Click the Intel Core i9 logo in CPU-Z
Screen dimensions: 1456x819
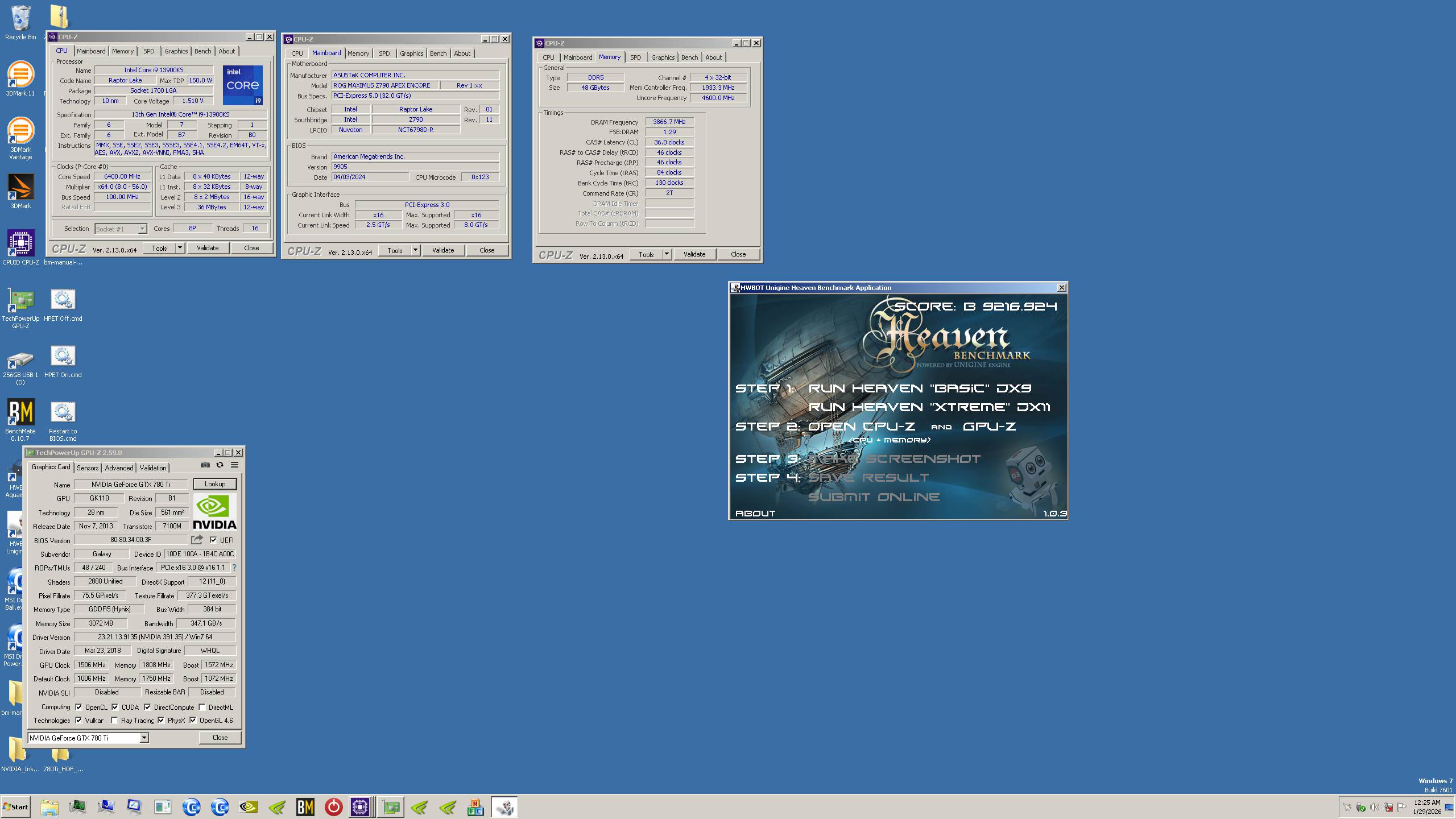point(243,85)
